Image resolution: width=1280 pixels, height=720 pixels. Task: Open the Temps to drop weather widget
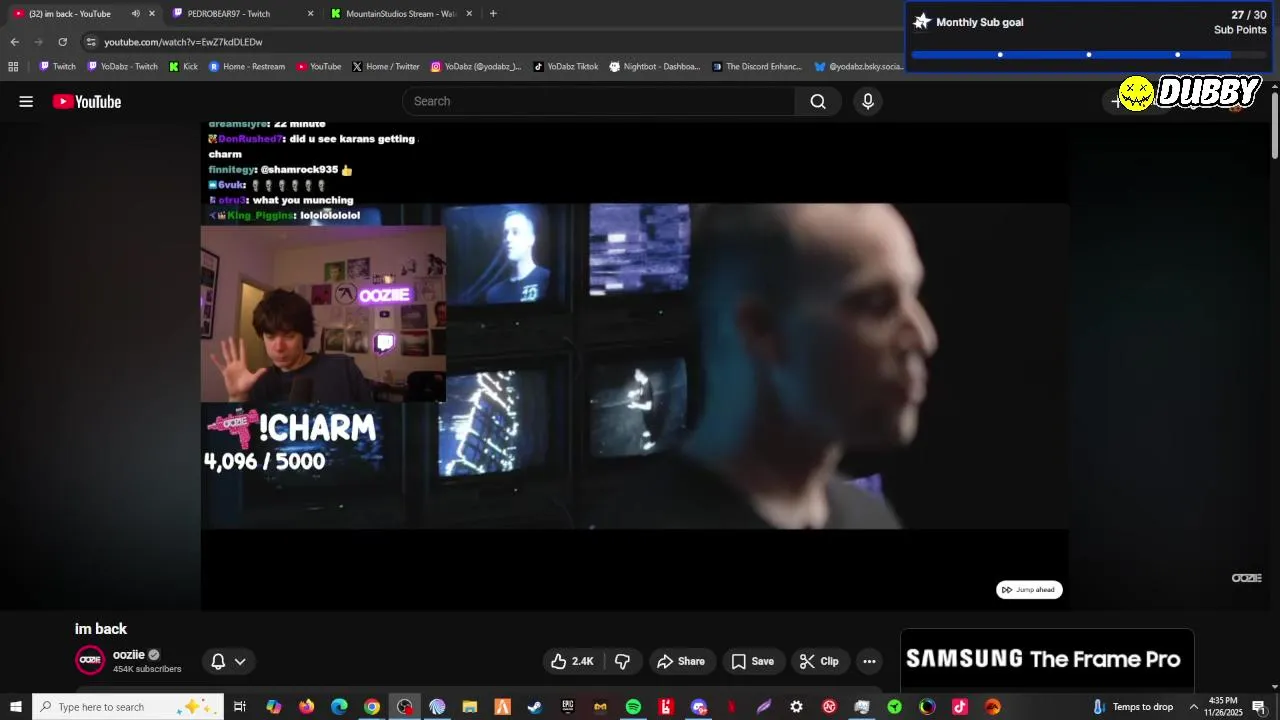tap(1133, 707)
